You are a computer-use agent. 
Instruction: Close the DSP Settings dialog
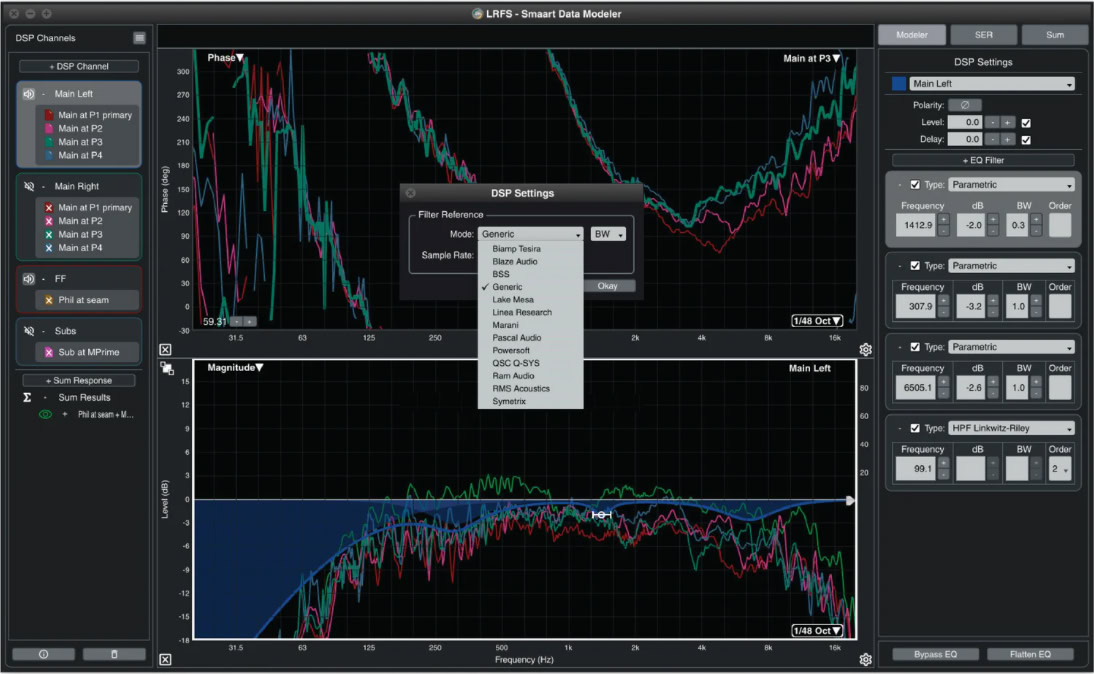[410, 193]
